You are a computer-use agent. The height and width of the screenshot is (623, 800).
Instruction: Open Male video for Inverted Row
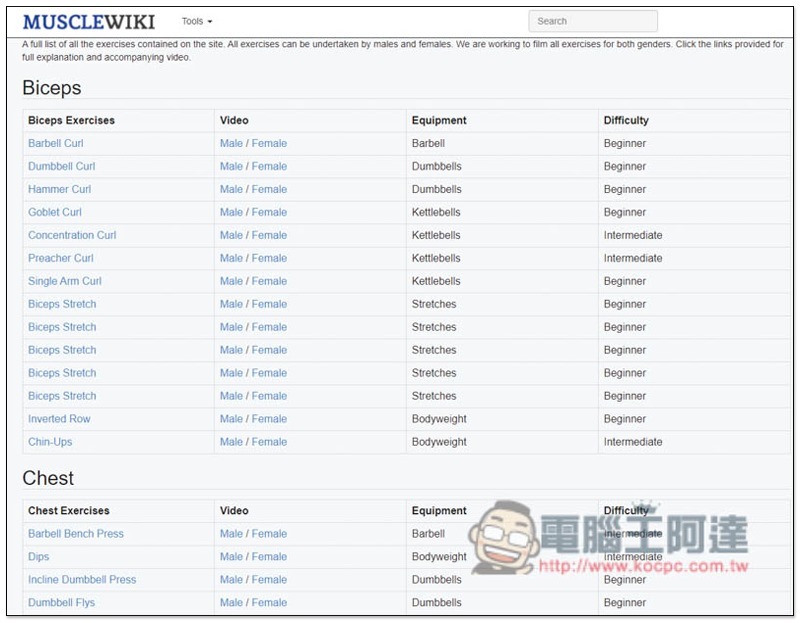[231, 419]
